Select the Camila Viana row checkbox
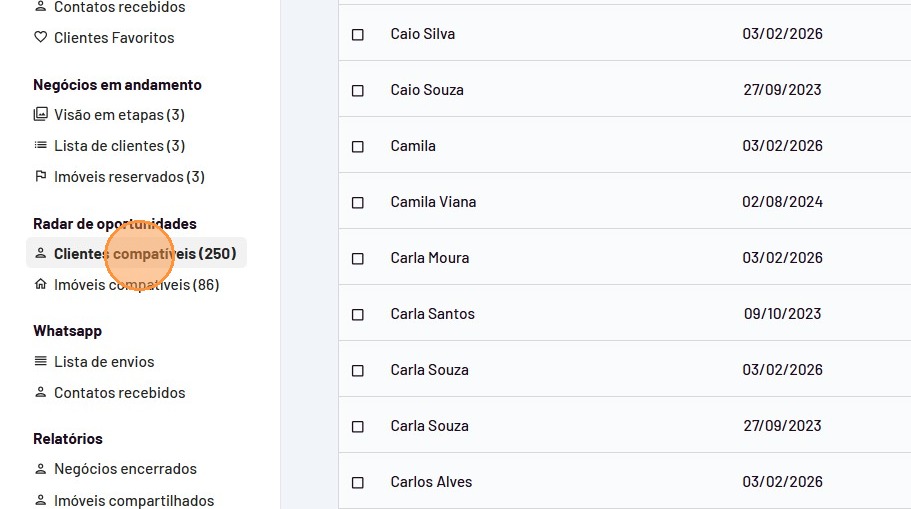 click(x=358, y=202)
